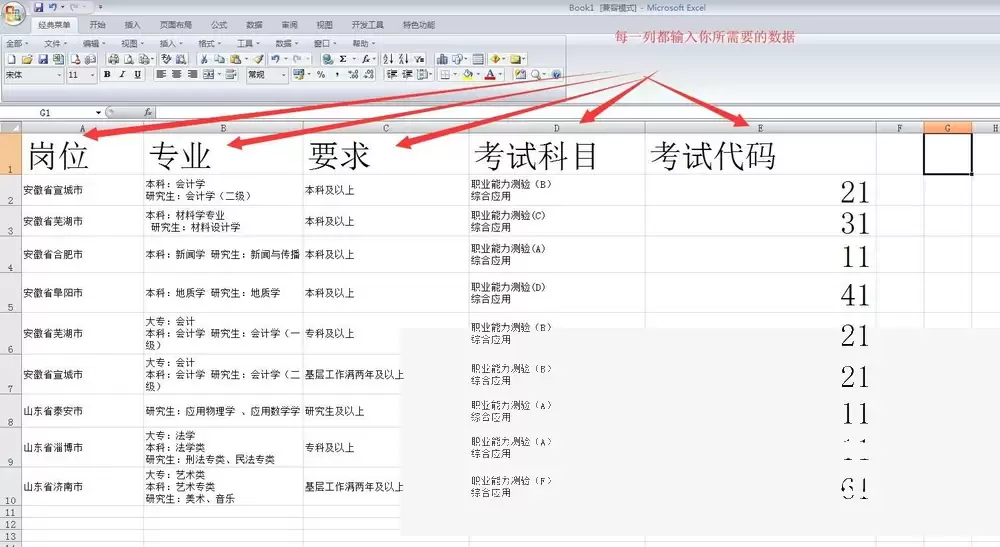
Task: Switch to the 页面布局 ribbon tab
Action: pyautogui.click(x=175, y=25)
